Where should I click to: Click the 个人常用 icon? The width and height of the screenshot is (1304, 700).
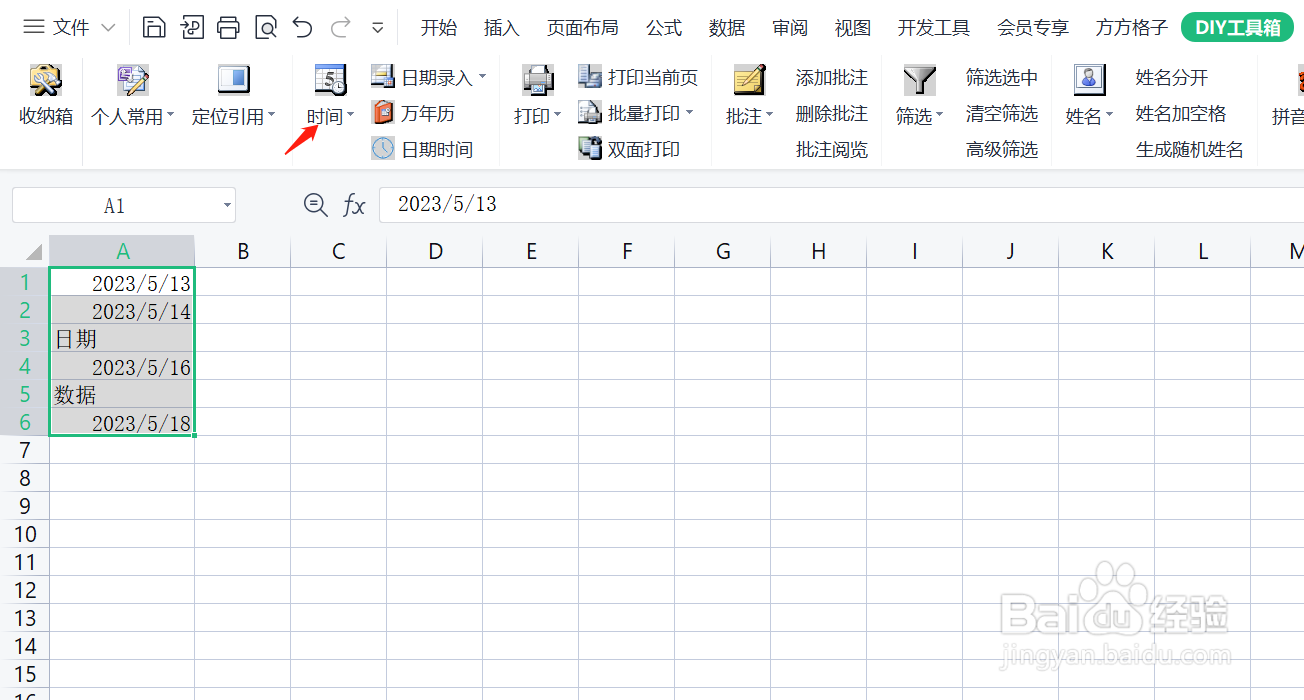(x=132, y=79)
